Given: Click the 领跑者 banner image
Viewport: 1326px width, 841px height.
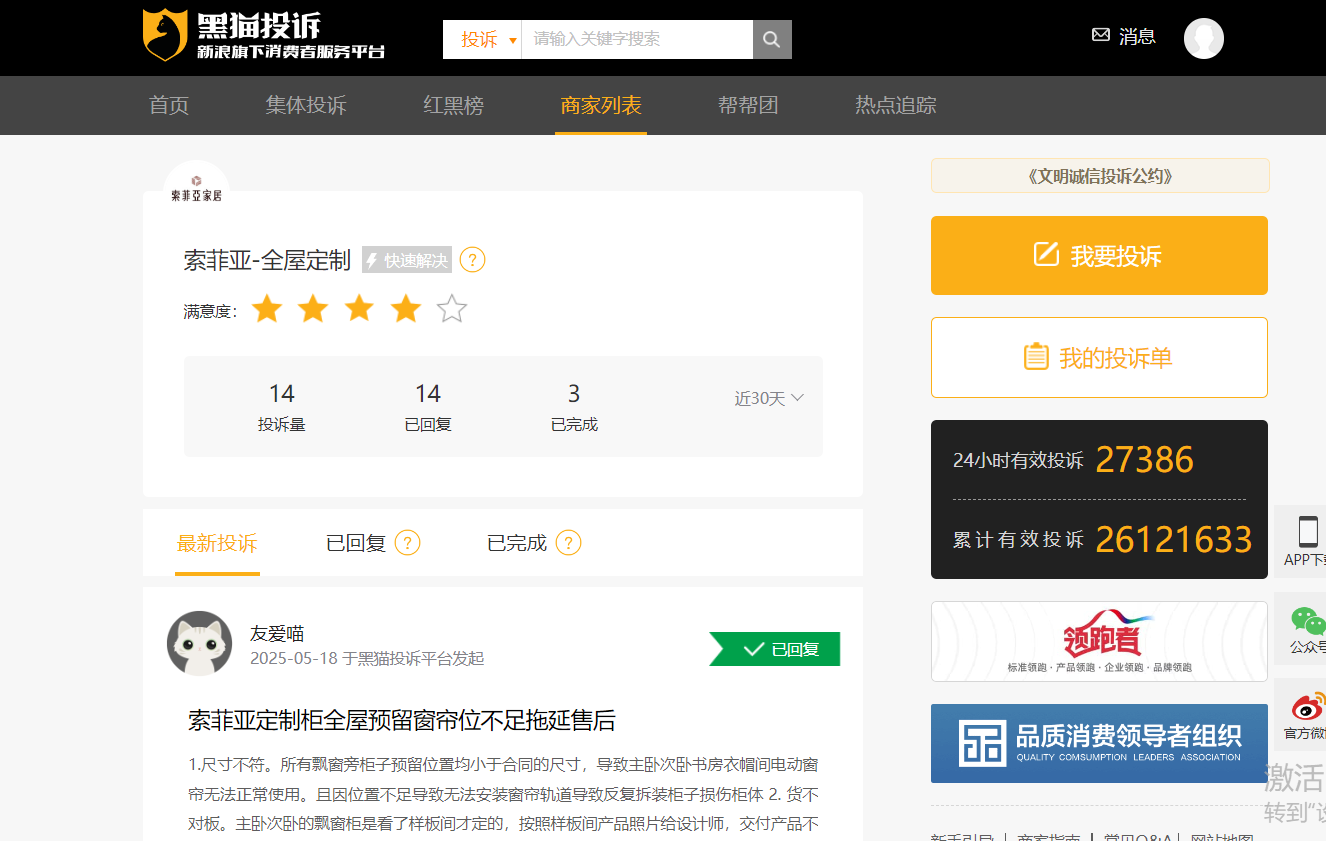Looking at the screenshot, I should pos(1099,641).
